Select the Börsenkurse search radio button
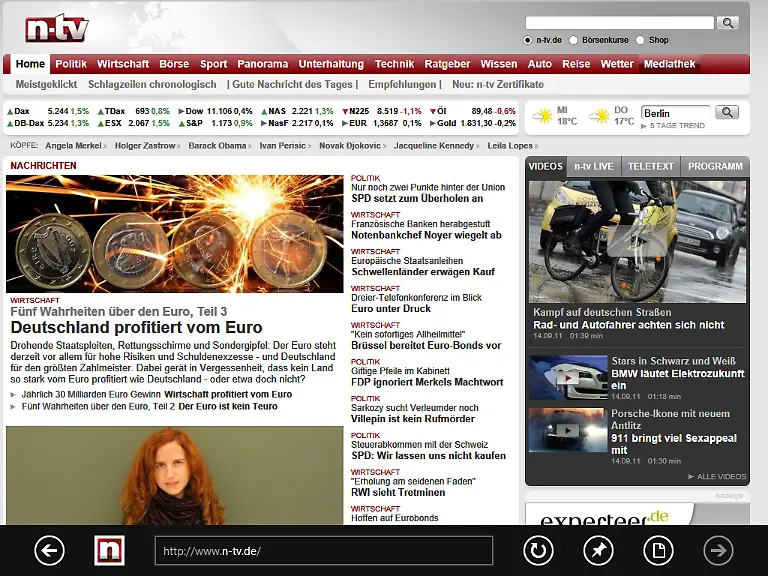This screenshot has height=576, width=768. [573, 40]
